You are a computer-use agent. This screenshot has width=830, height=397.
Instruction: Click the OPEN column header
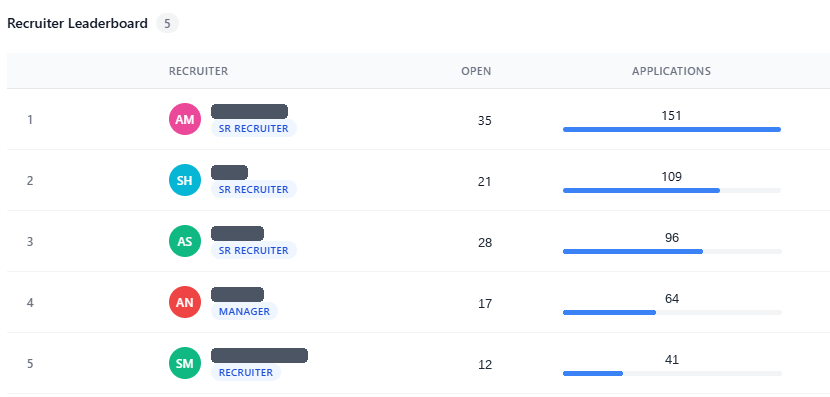[476, 71]
